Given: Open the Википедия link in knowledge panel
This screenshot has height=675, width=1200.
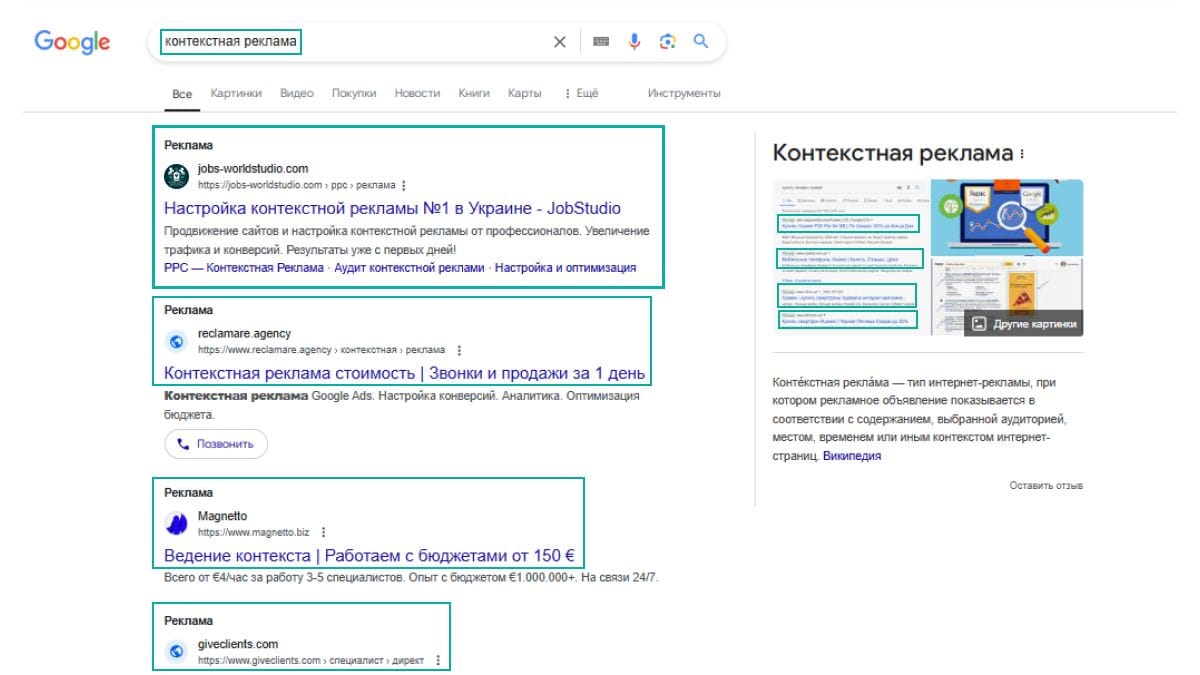Looking at the screenshot, I should (852, 455).
